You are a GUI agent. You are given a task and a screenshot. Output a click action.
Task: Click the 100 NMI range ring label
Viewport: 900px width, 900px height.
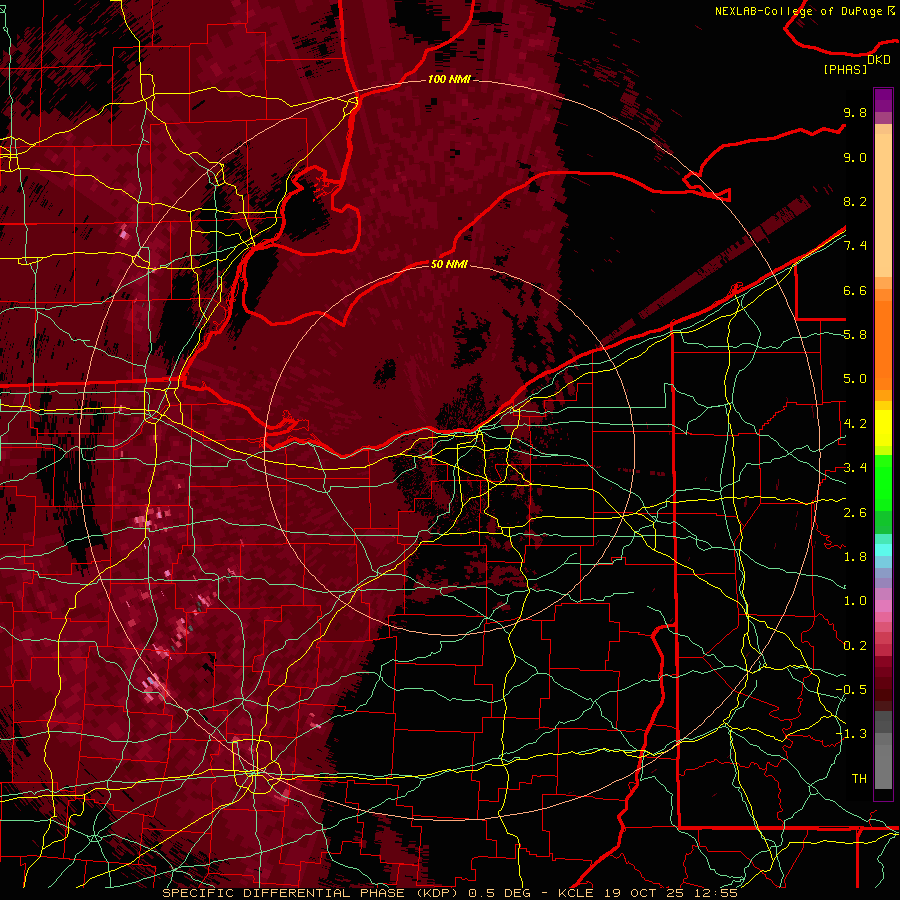tap(449, 79)
